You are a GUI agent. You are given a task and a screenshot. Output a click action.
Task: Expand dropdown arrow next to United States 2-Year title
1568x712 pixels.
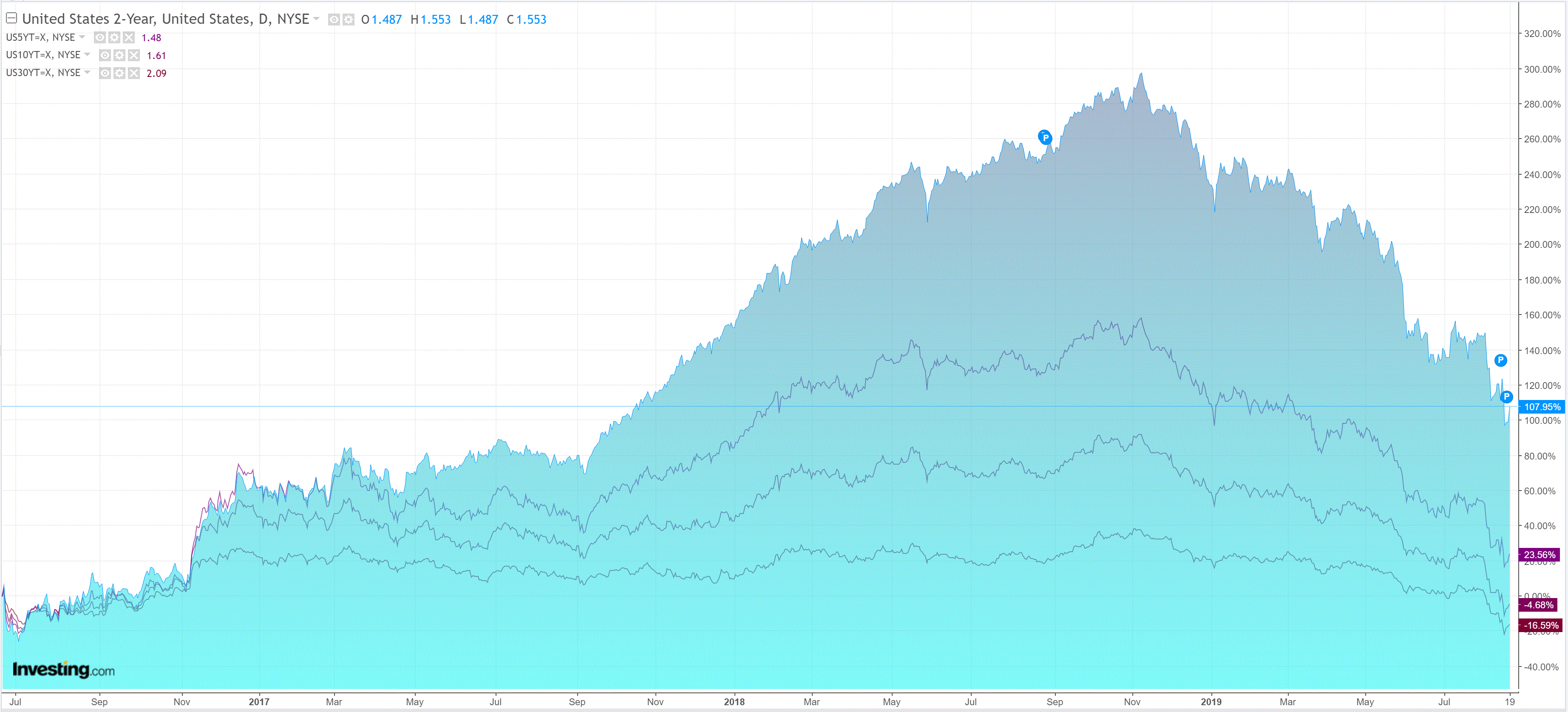pyautogui.click(x=317, y=19)
